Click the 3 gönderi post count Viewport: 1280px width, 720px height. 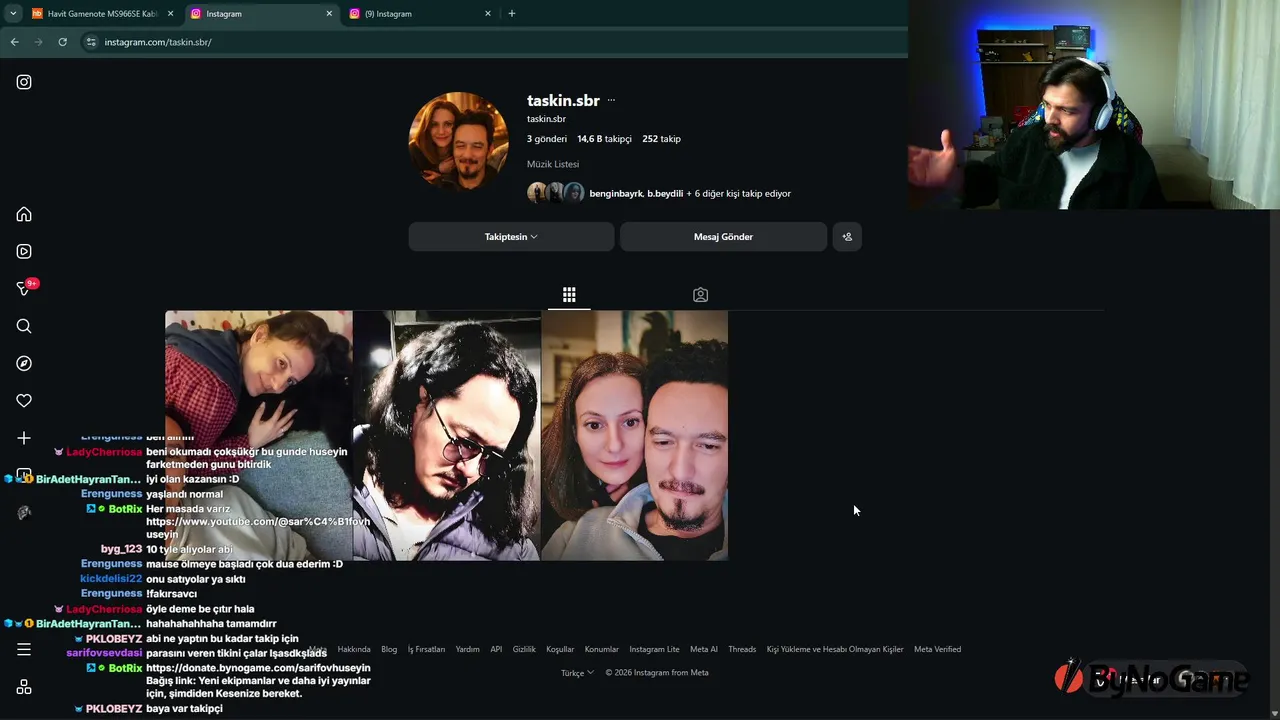point(547,139)
